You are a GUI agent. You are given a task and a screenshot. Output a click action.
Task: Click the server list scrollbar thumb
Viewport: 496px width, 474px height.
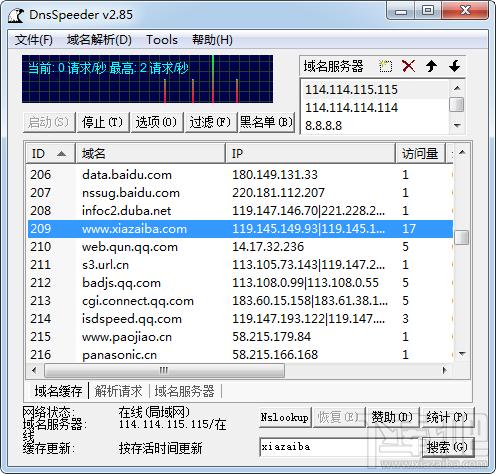457,104
